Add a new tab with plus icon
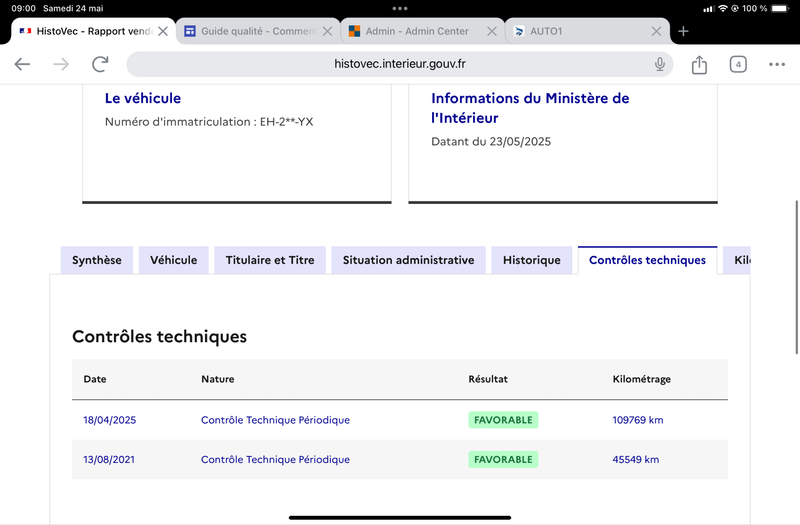This screenshot has width=800, height=525. [684, 31]
